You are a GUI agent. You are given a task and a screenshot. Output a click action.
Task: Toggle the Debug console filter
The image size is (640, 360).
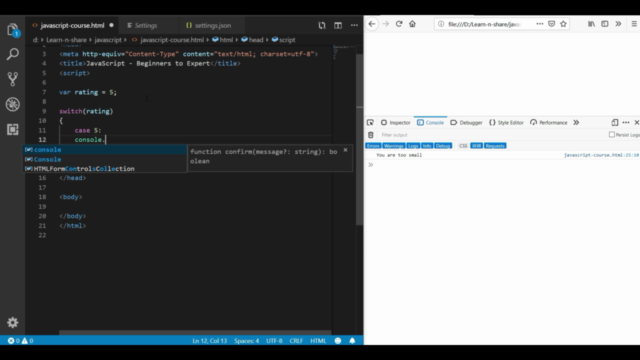pos(443,146)
